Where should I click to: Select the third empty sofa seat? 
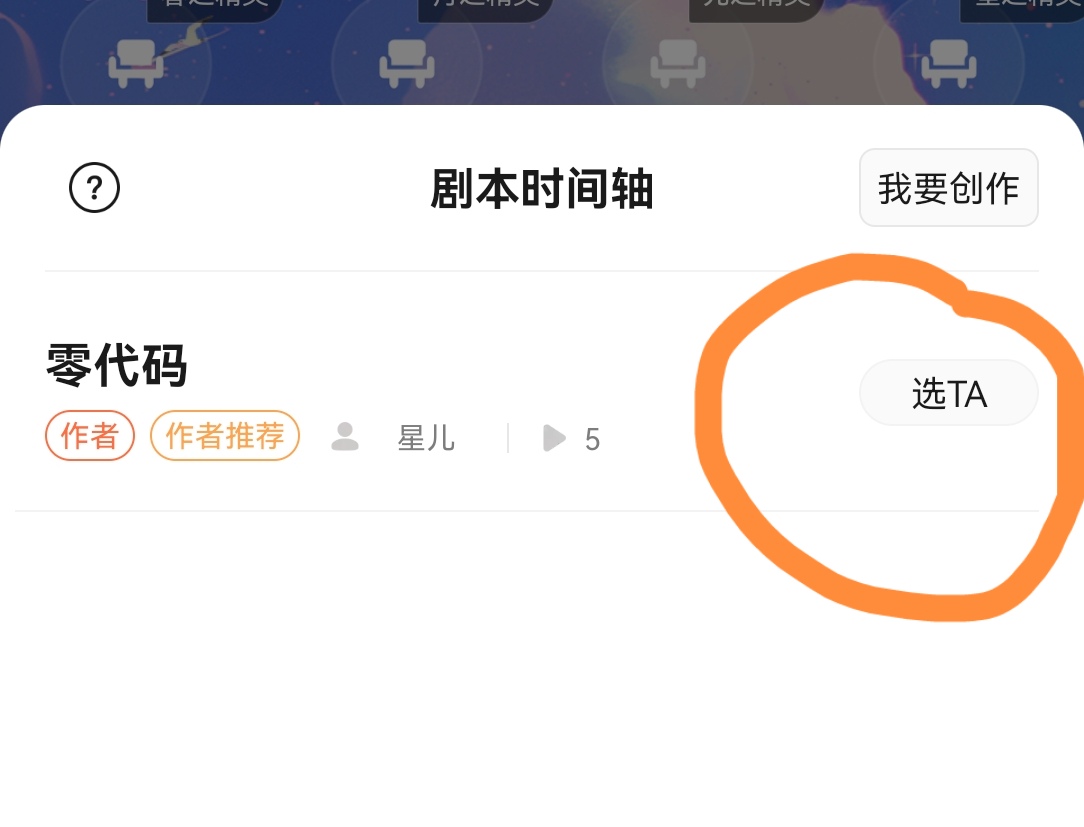pyautogui.click(x=678, y=64)
